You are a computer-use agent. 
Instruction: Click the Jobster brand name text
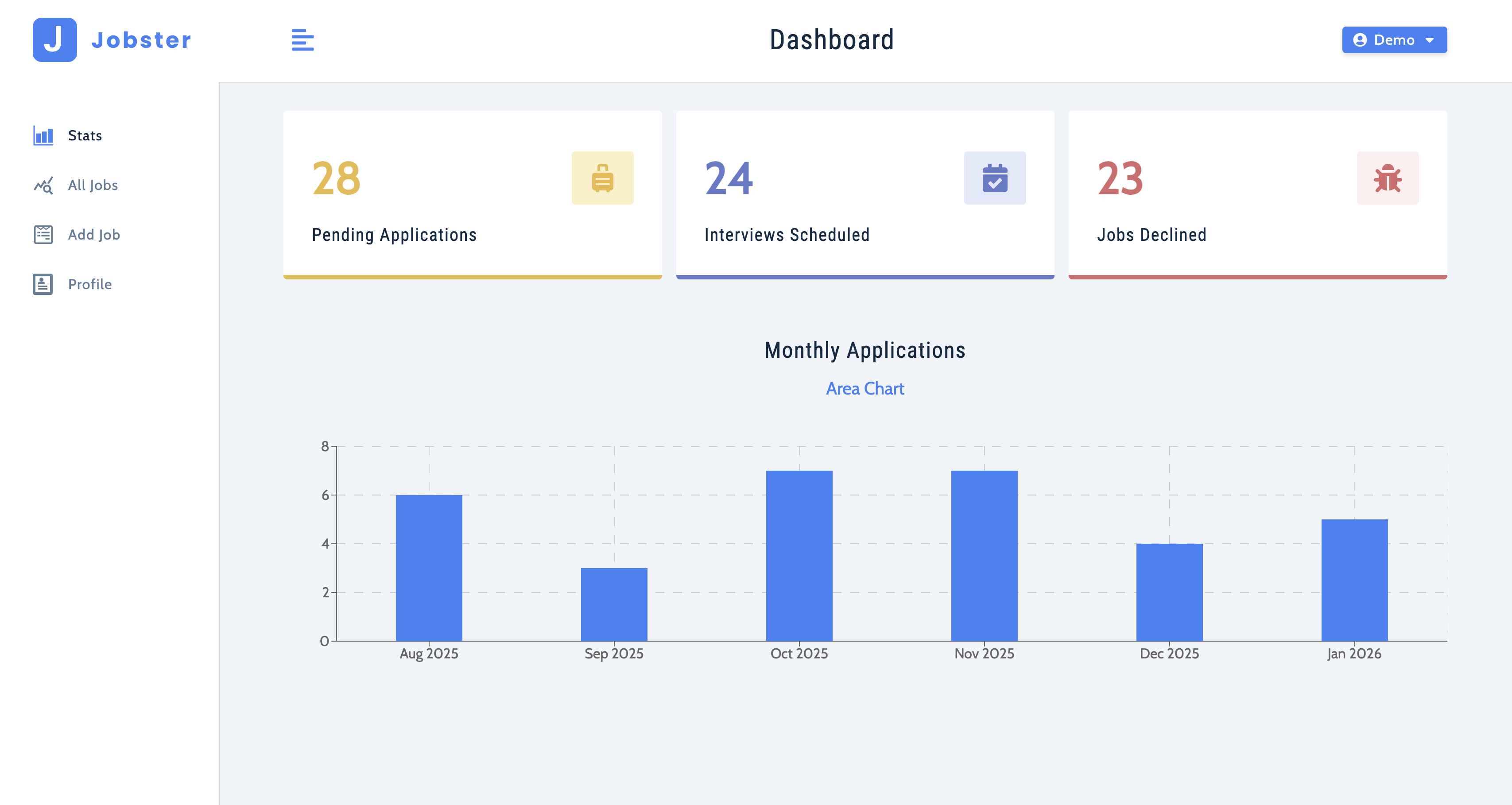pyautogui.click(x=141, y=40)
